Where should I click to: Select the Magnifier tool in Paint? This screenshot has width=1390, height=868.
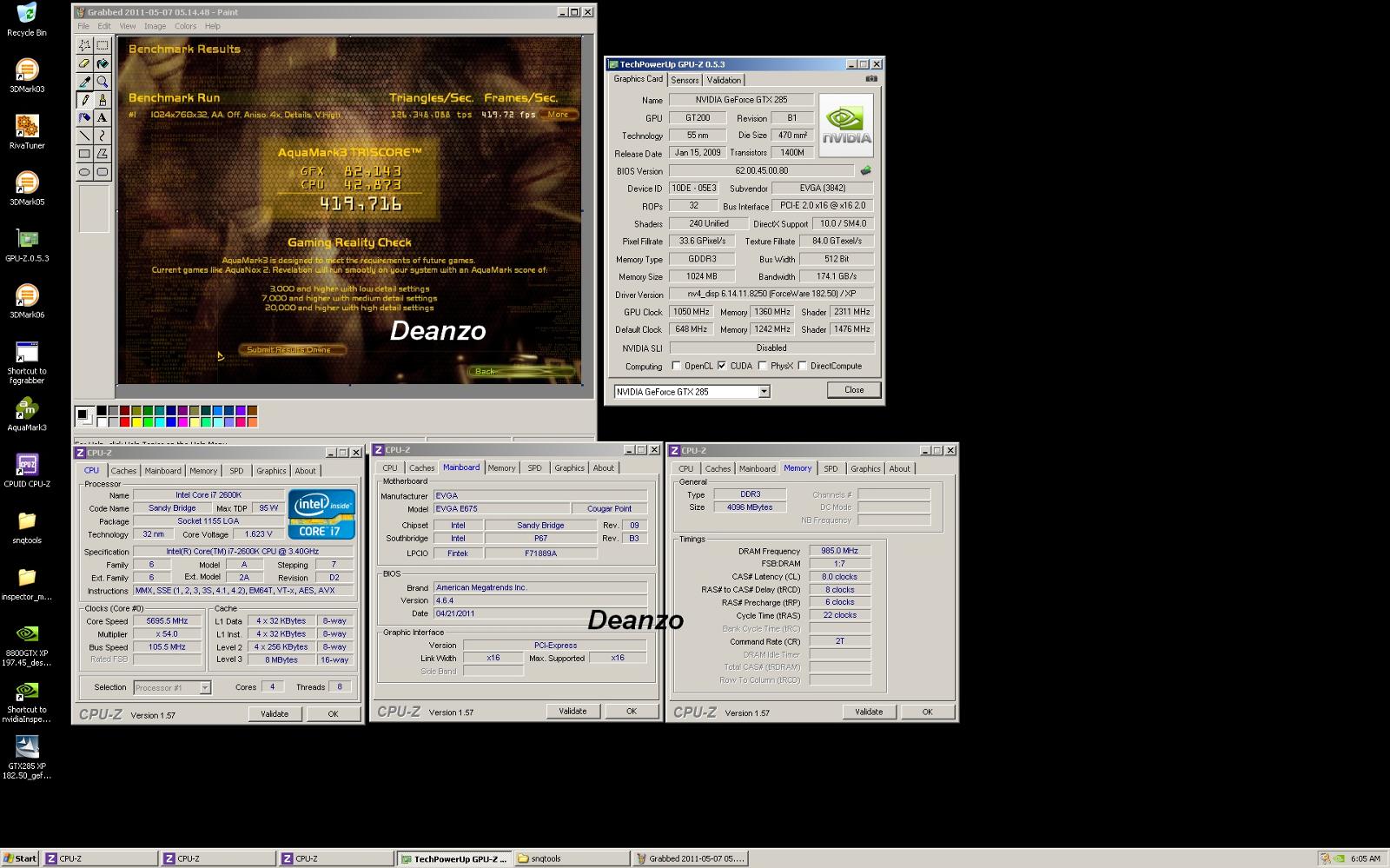tap(103, 82)
